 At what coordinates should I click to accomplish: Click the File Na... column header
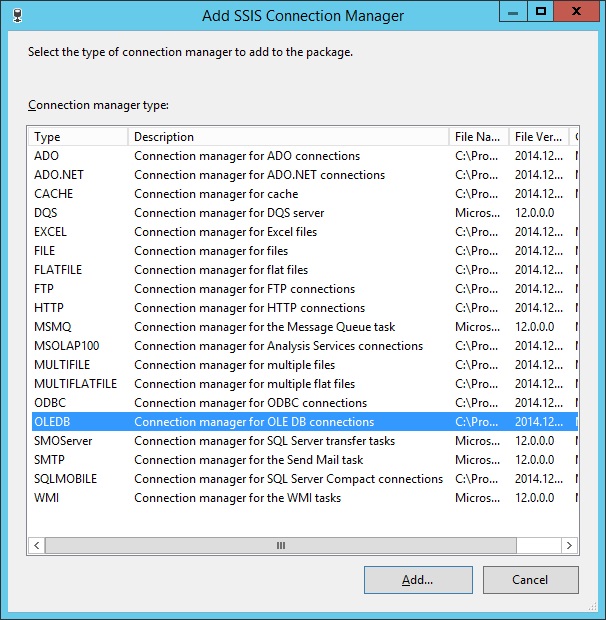tap(479, 137)
